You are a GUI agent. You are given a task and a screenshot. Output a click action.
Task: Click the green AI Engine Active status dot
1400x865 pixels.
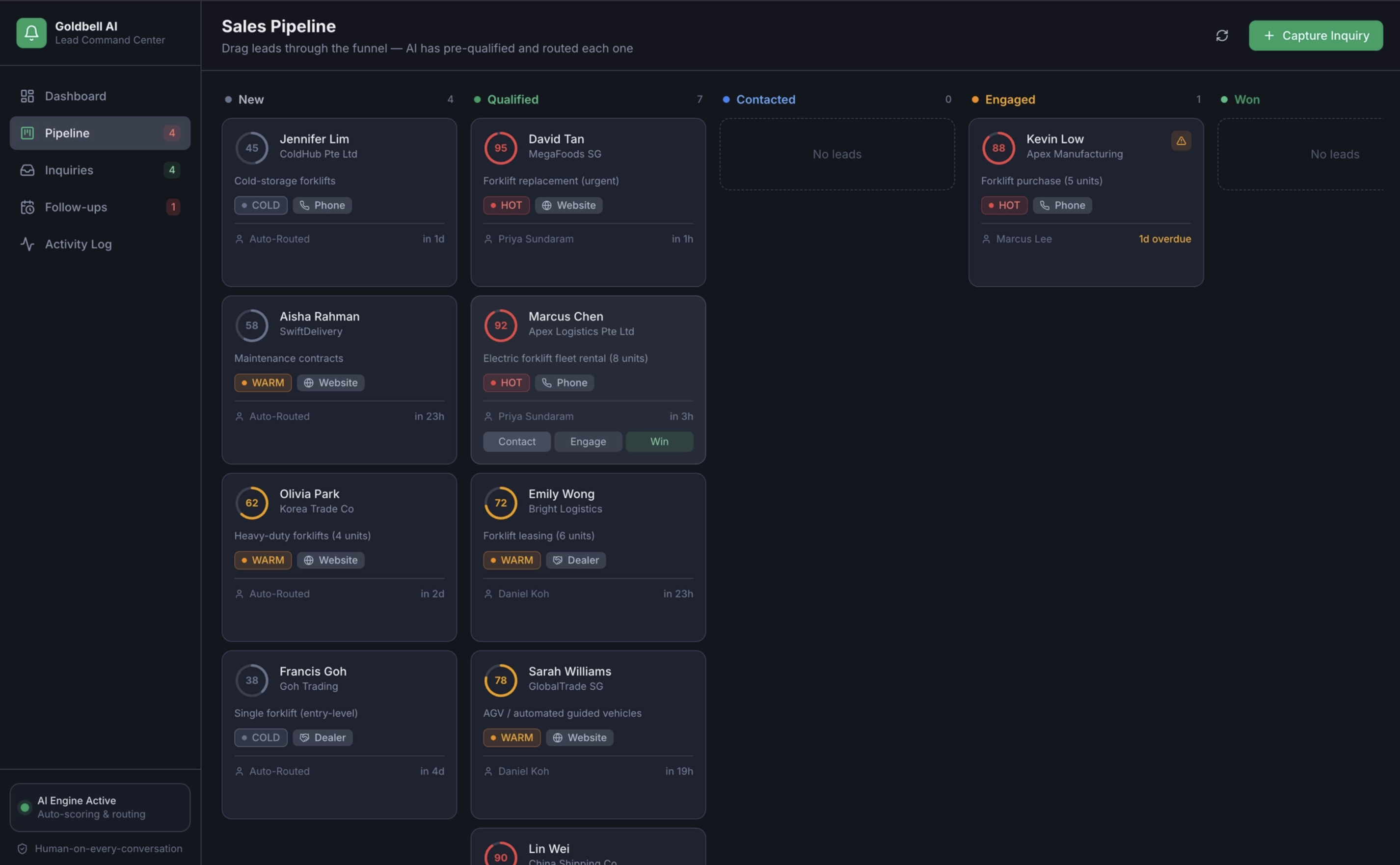(x=25, y=807)
